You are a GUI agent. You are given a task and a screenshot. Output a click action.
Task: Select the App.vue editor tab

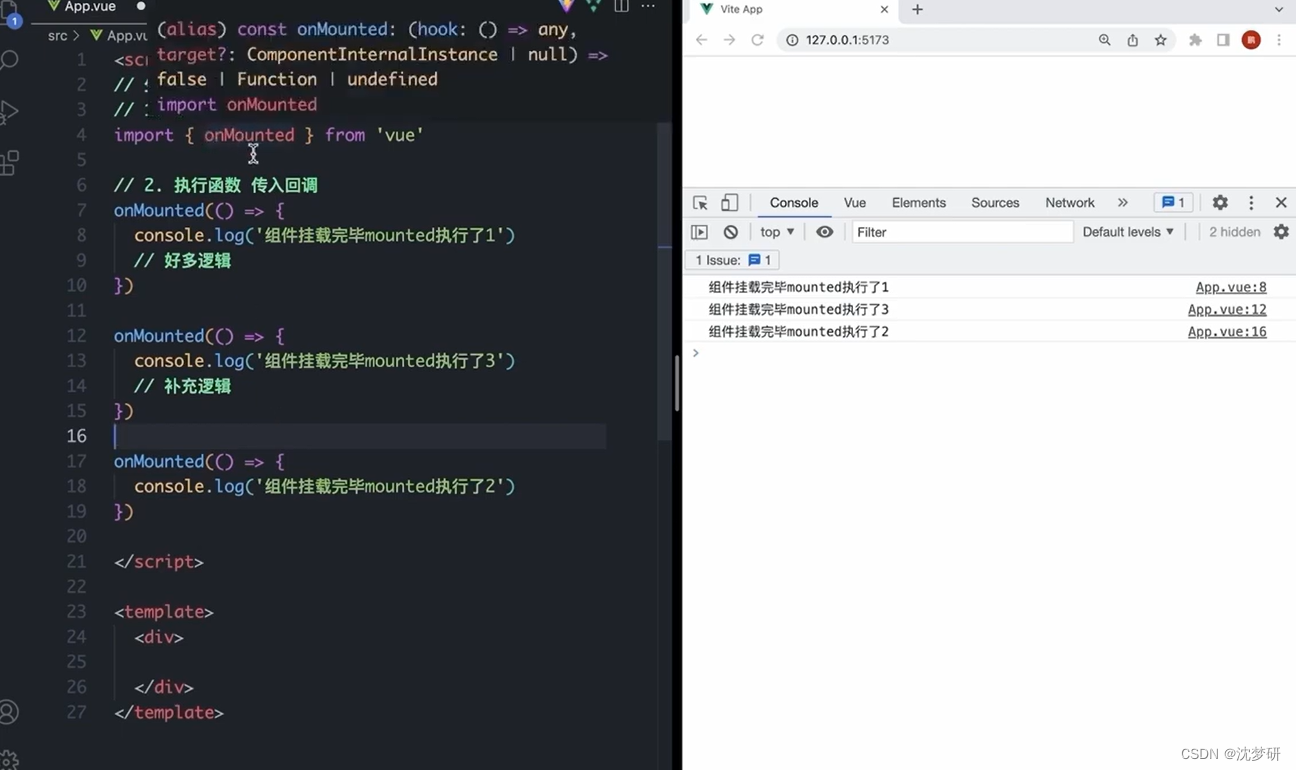pyautogui.click(x=90, y=7)
